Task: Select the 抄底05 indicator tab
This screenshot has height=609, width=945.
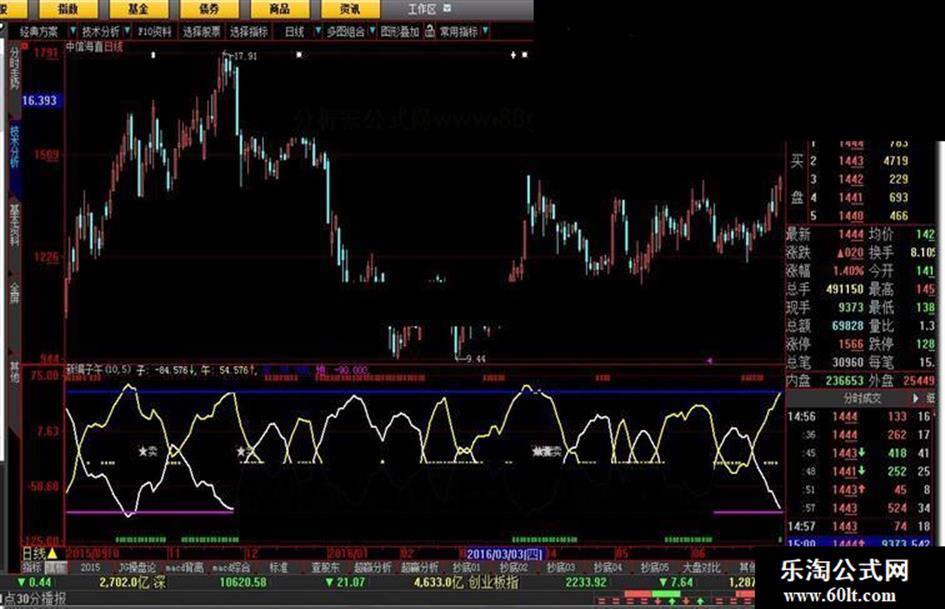Action: [655, 567]
